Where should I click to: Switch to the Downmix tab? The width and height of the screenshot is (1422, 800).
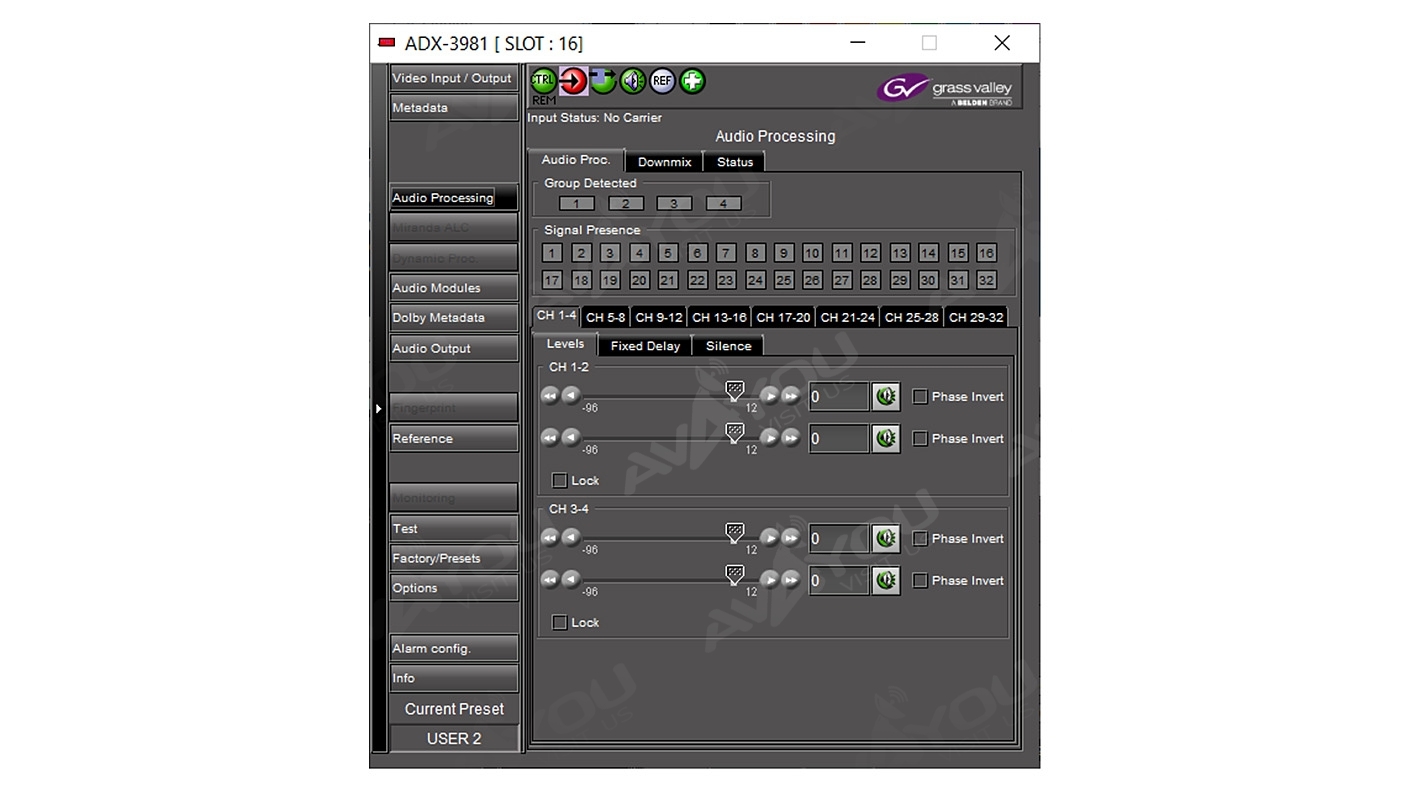click(x=664, y=162)
